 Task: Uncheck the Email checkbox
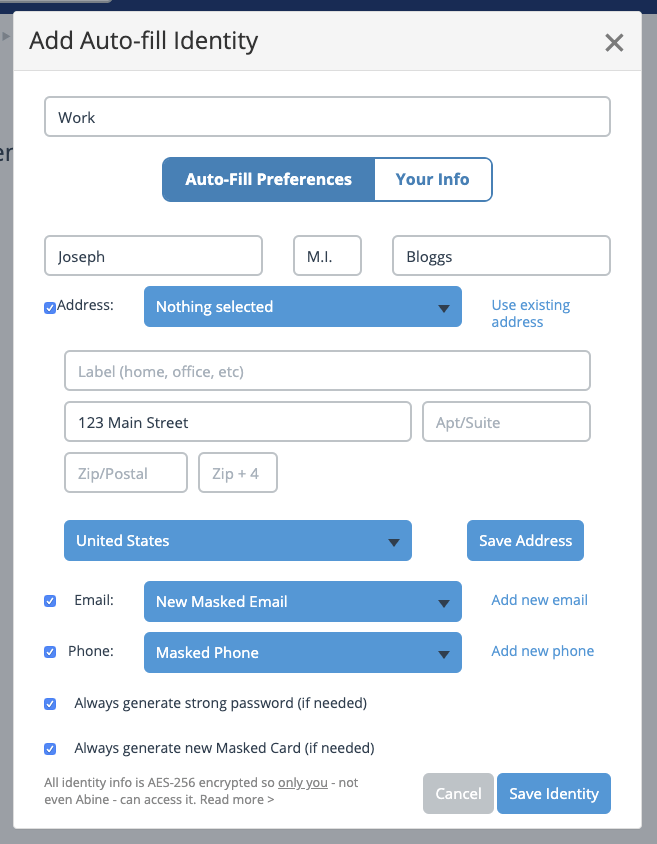[x=50, y=601]
